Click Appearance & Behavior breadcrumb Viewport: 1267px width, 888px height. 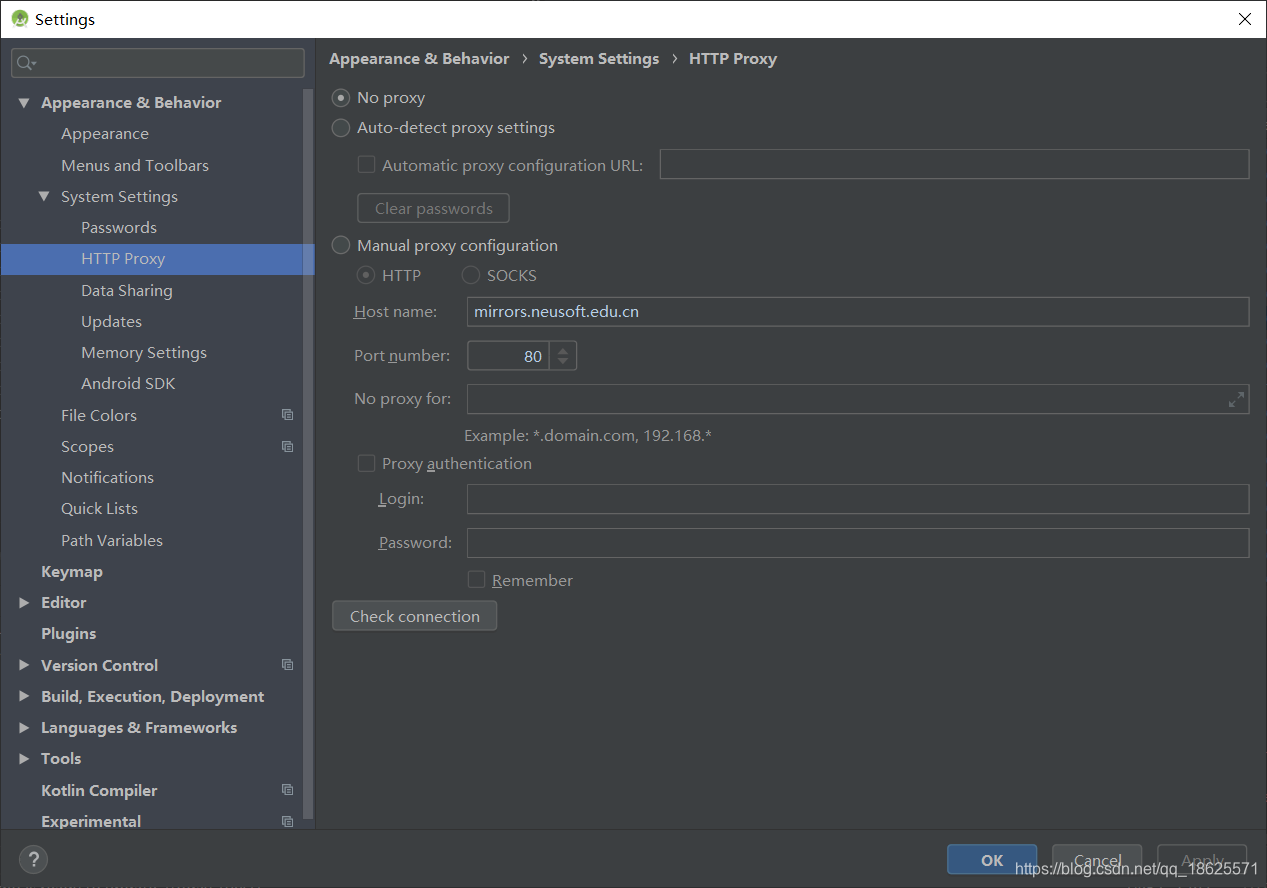coord(419,59)
